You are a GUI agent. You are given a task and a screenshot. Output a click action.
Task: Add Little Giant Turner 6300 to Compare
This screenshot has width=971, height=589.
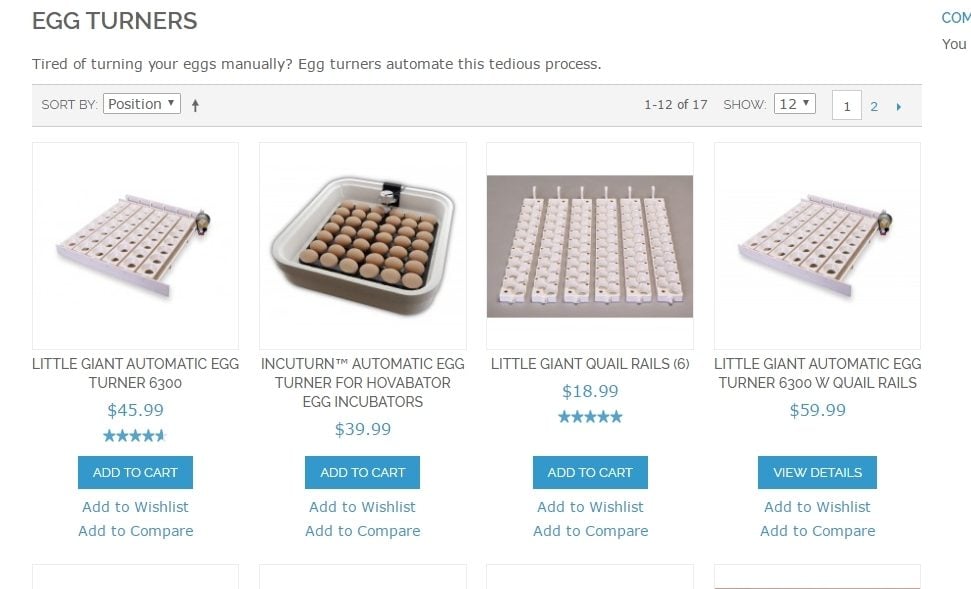click(x=135, y=531)
